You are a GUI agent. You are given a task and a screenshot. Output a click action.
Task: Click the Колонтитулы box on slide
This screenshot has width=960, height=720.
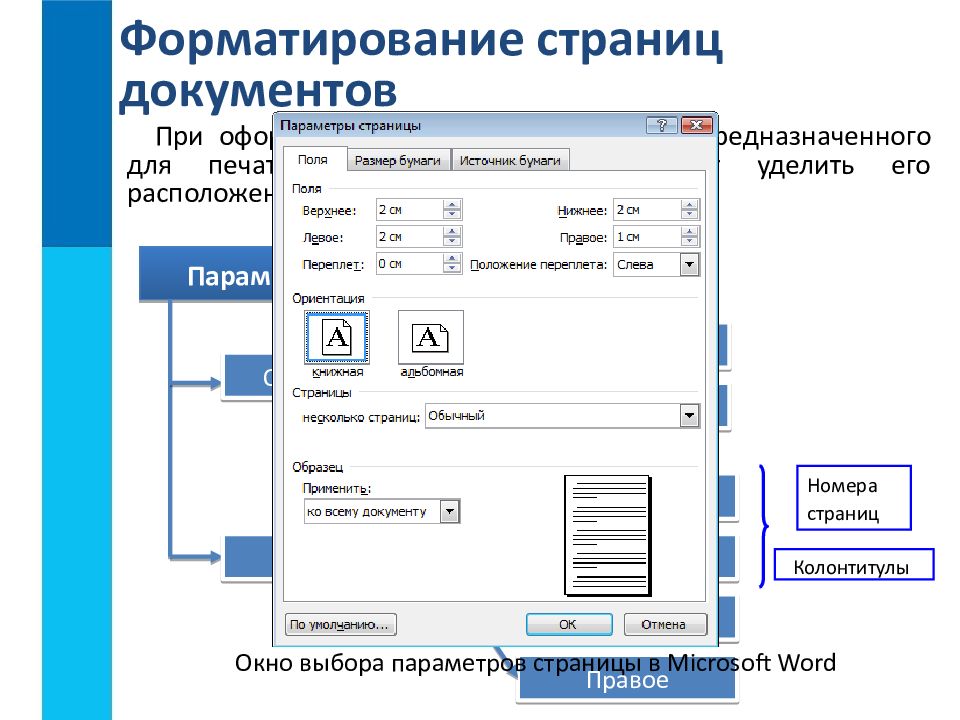pyautogui.click(x=851, y=568)
